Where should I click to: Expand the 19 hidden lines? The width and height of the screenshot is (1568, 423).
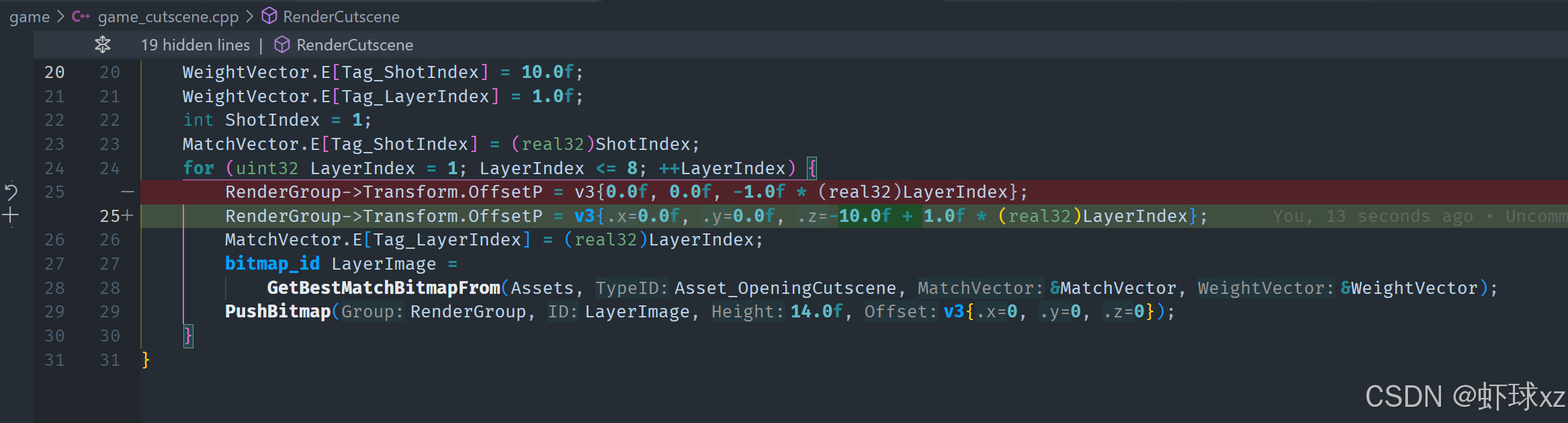pyautogui.click(x=195, y=45)
